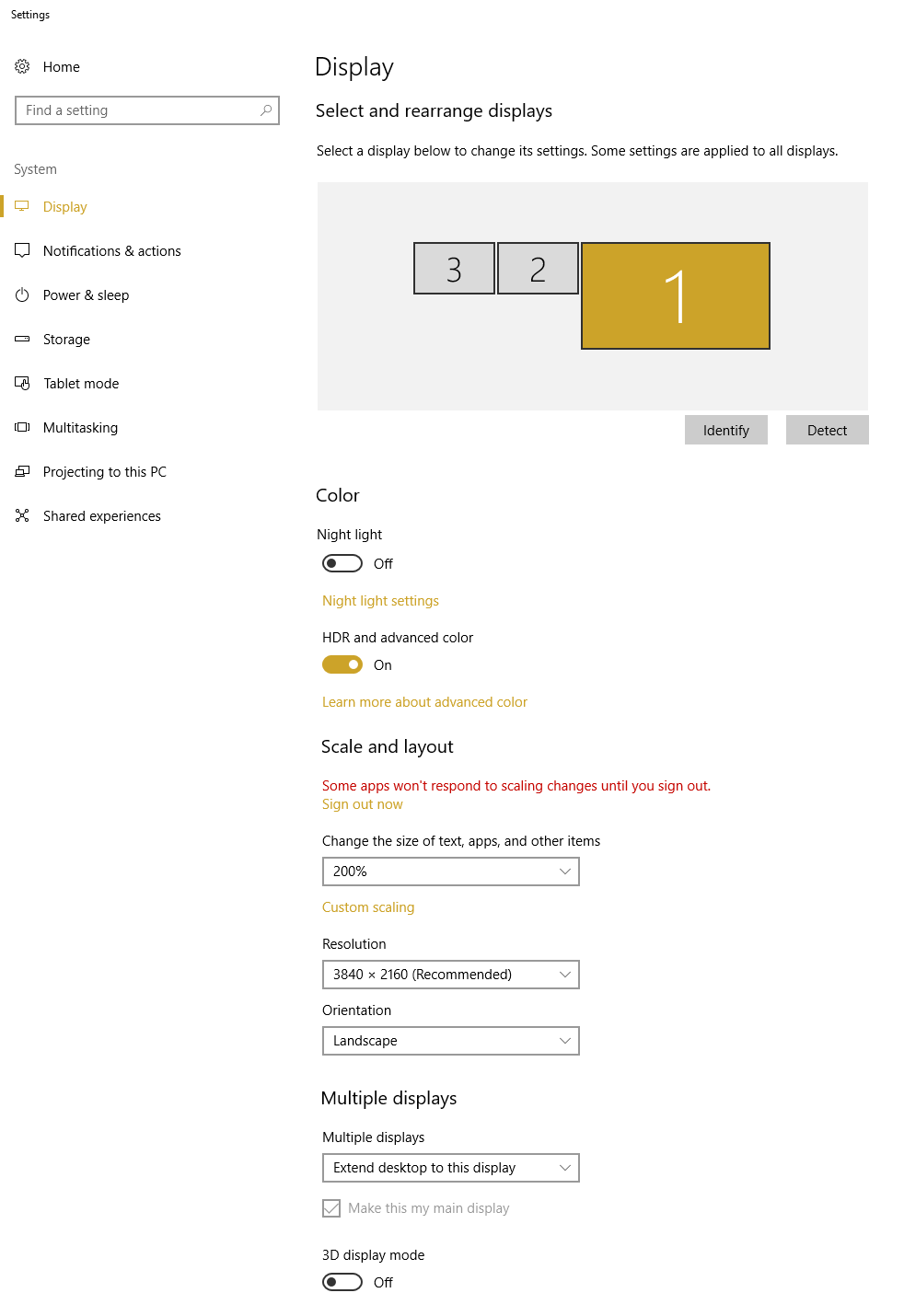
Task: Select display 2 in the arrangement
Action: (538, 269)
